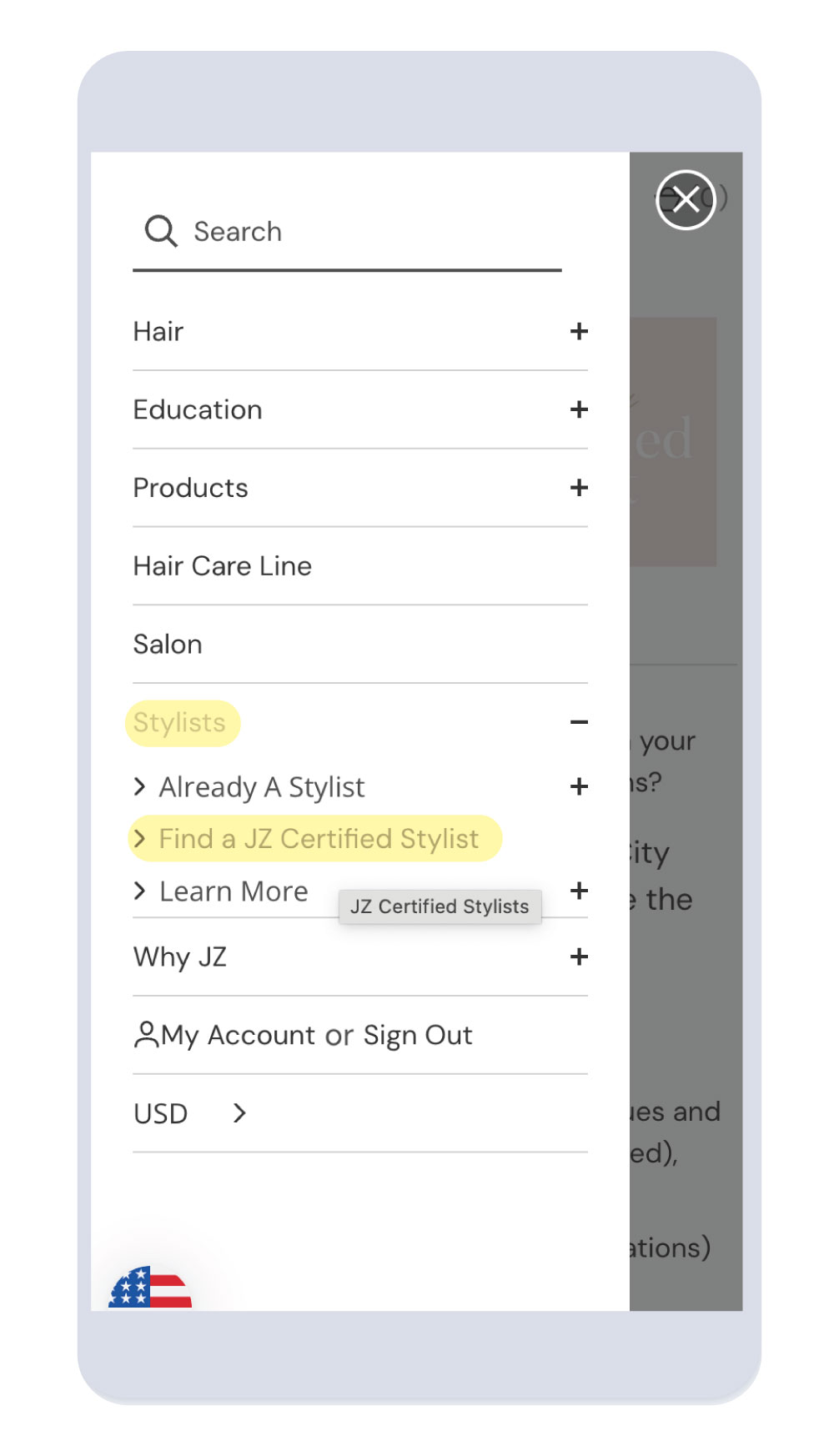Go to the Salon menu item
The width and height of the screenshot is (839, 1456).
click(x=168, y=645)
